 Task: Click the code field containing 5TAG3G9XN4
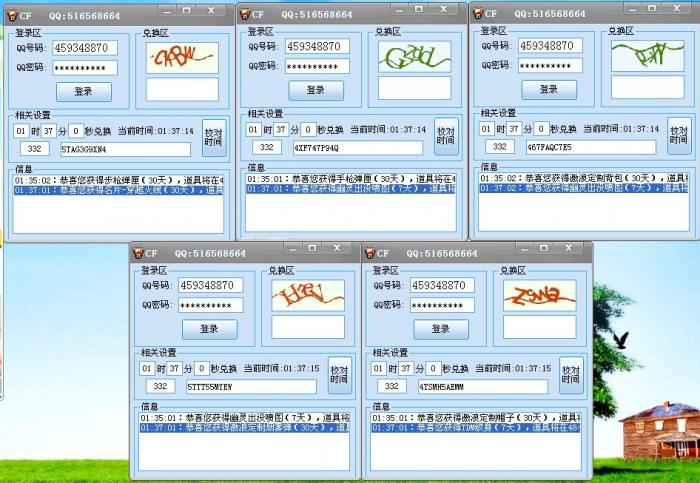125,150
